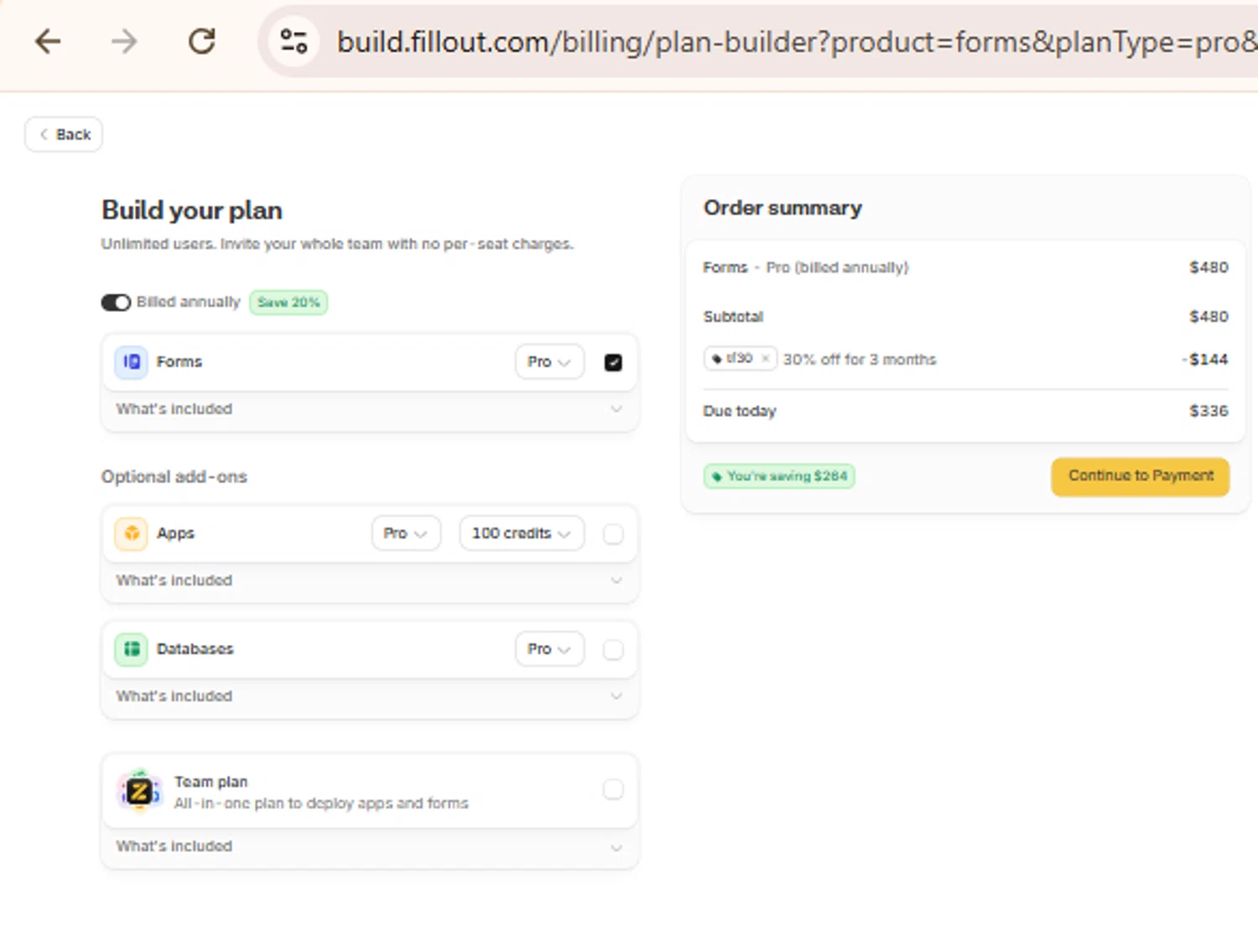Click the Order summary heading

(782, 208)
